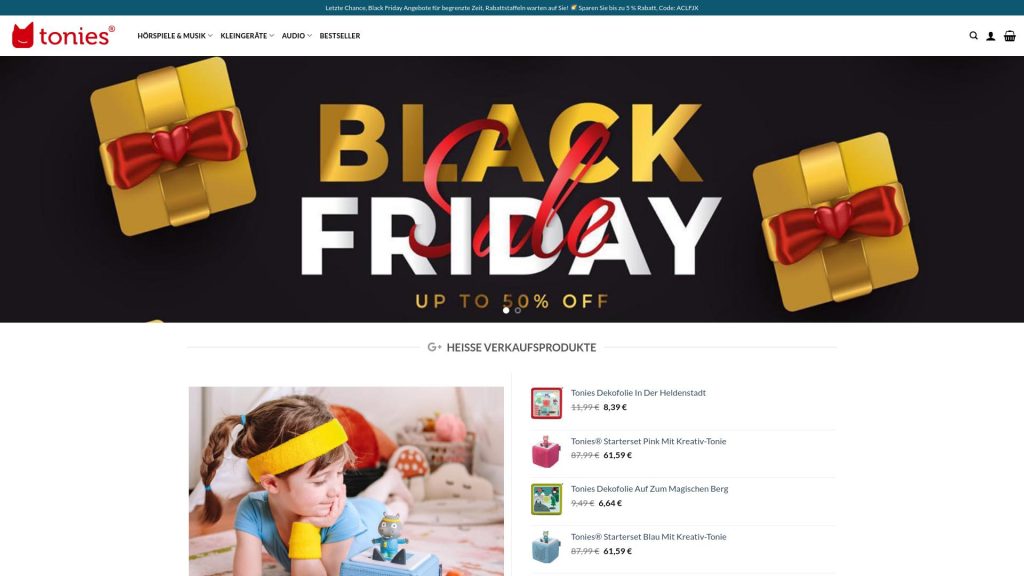Open Tonies Starterset Pink Mit Kreativ-Tonie link
This screenshot has height=576, width=1024.
click(648, 441)
